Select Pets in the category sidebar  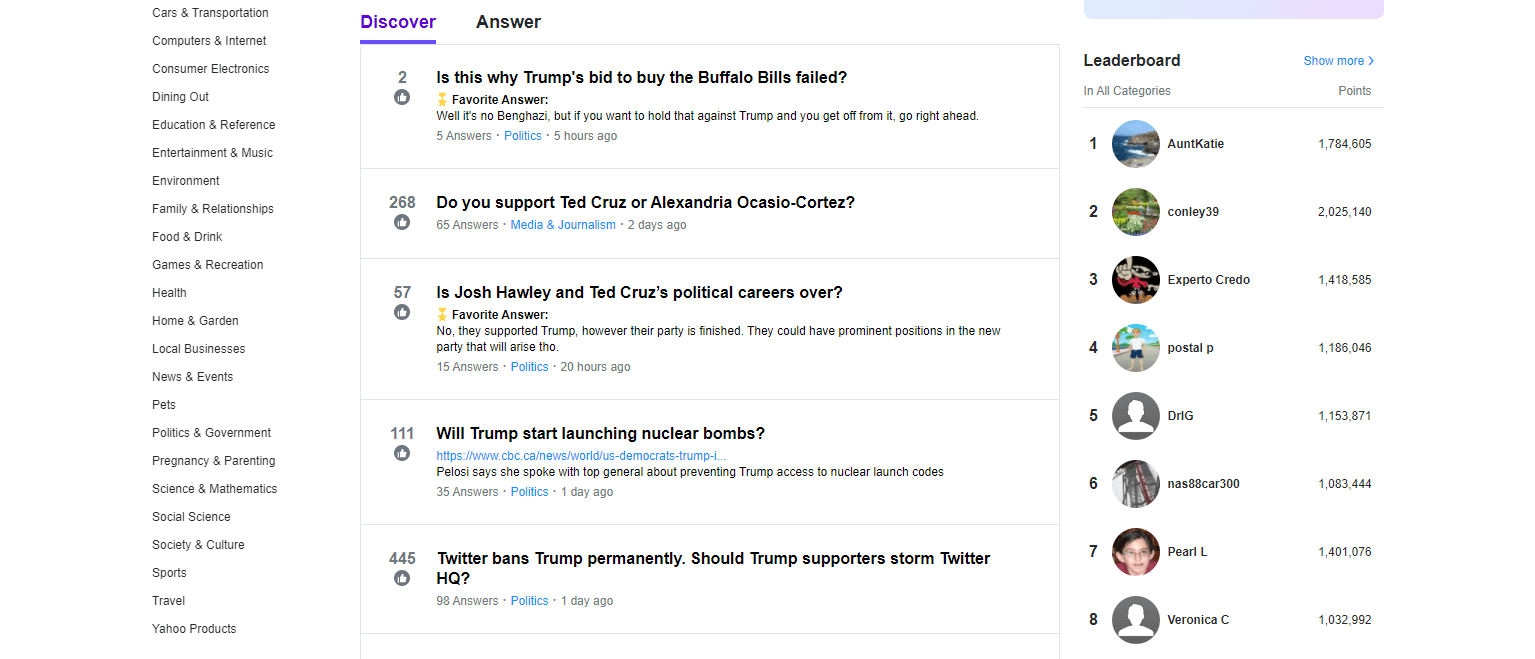163,404
